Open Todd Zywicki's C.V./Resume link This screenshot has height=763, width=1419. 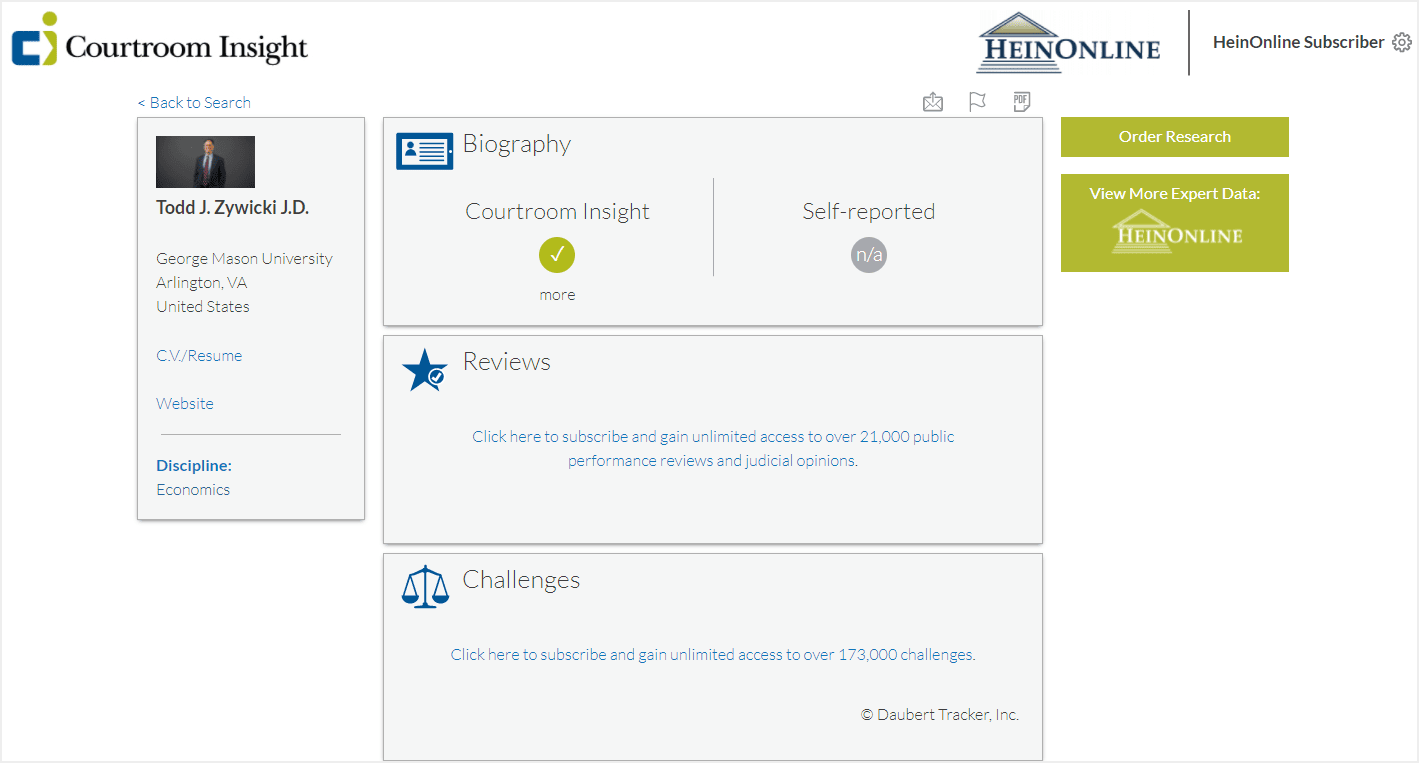(x=199, y=355)
